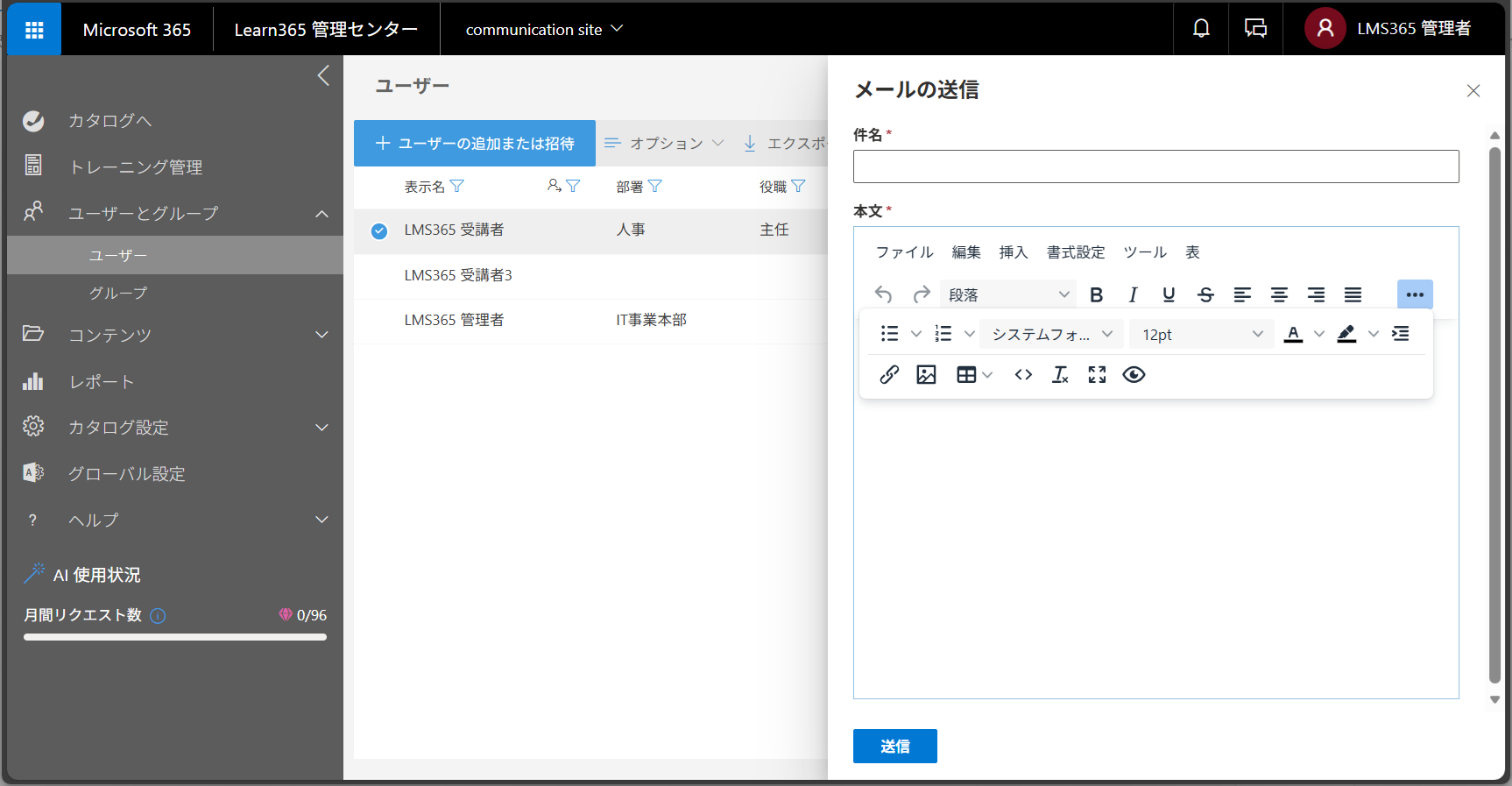Open source code view
This screenshot has width=1512, height=786.
click(1023, 375)
